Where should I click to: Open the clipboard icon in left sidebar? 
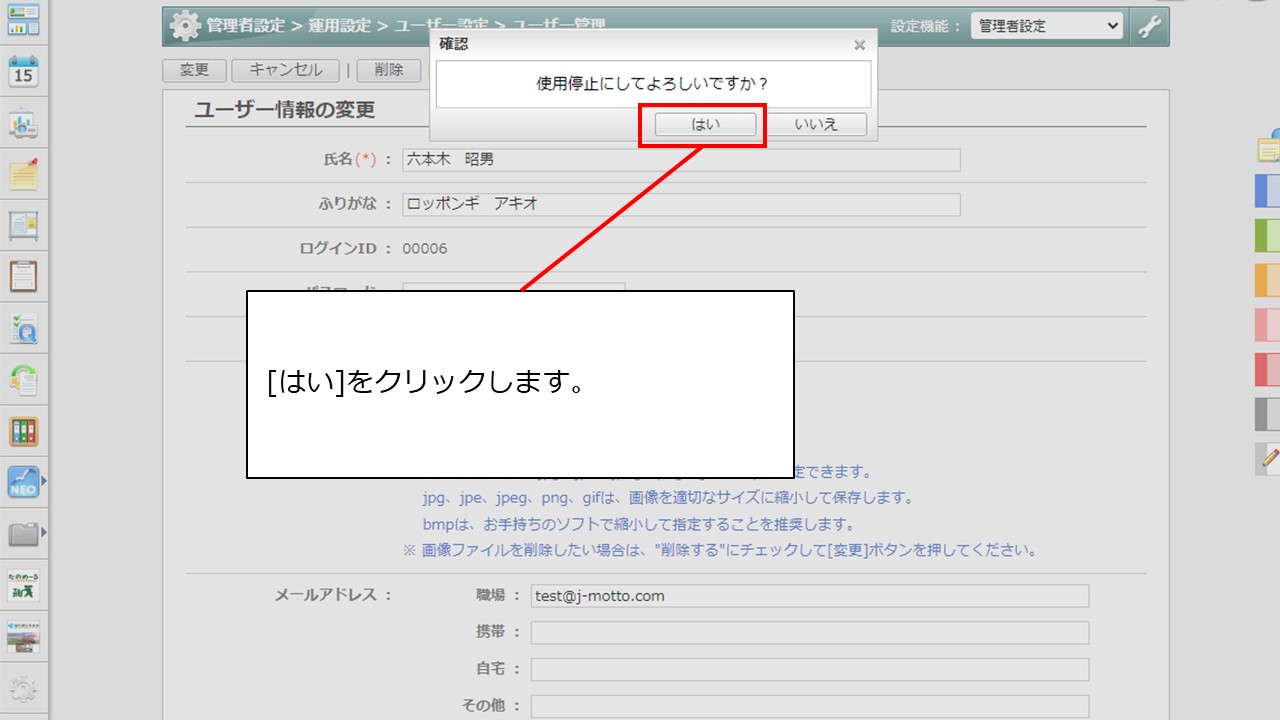click(x=23, y=275)
